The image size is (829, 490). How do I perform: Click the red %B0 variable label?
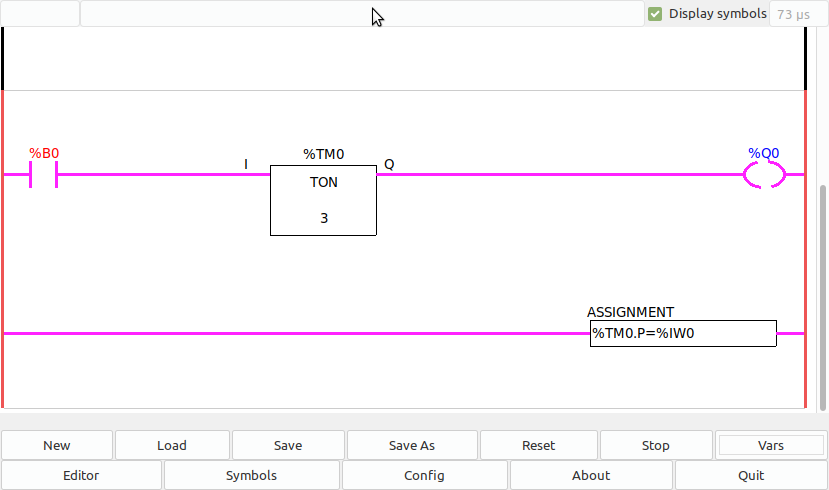click(44, 153)
